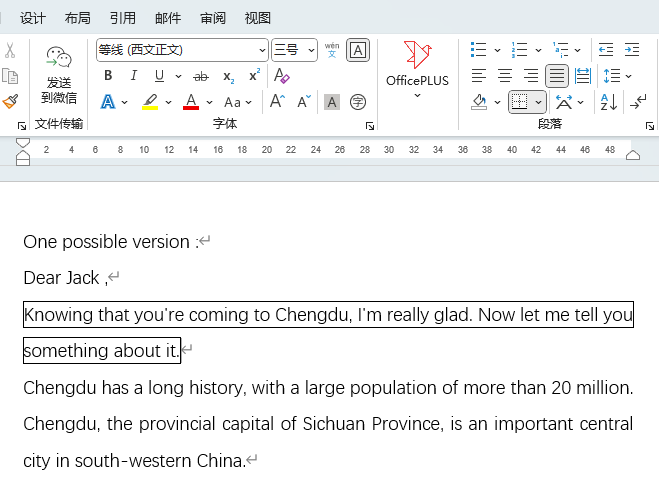Expand underline style options arrow
The width and height of the screenshot is (659, 480).
(178, 76)
